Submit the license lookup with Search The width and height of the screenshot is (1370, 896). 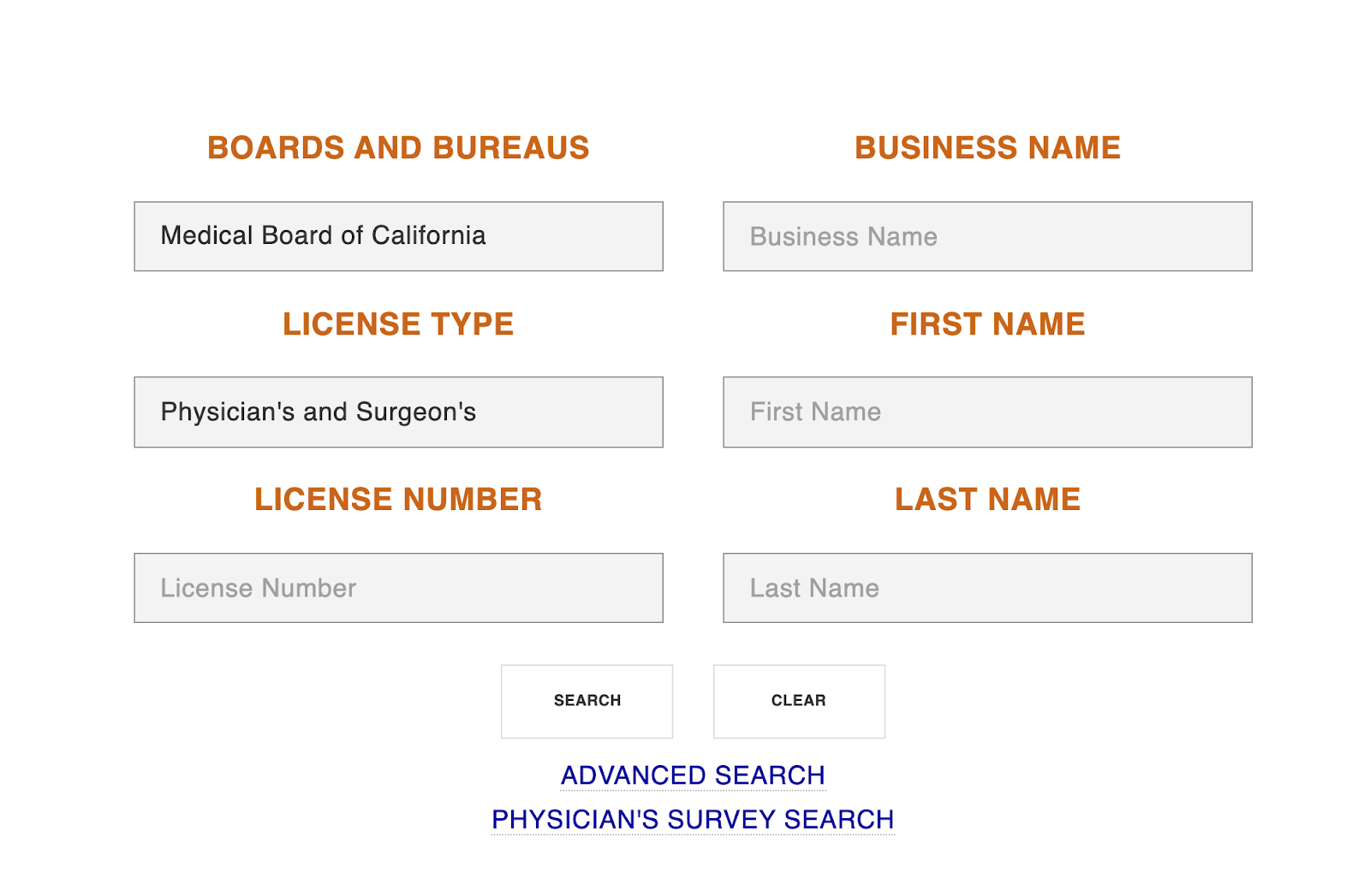[x=587, y=701]
